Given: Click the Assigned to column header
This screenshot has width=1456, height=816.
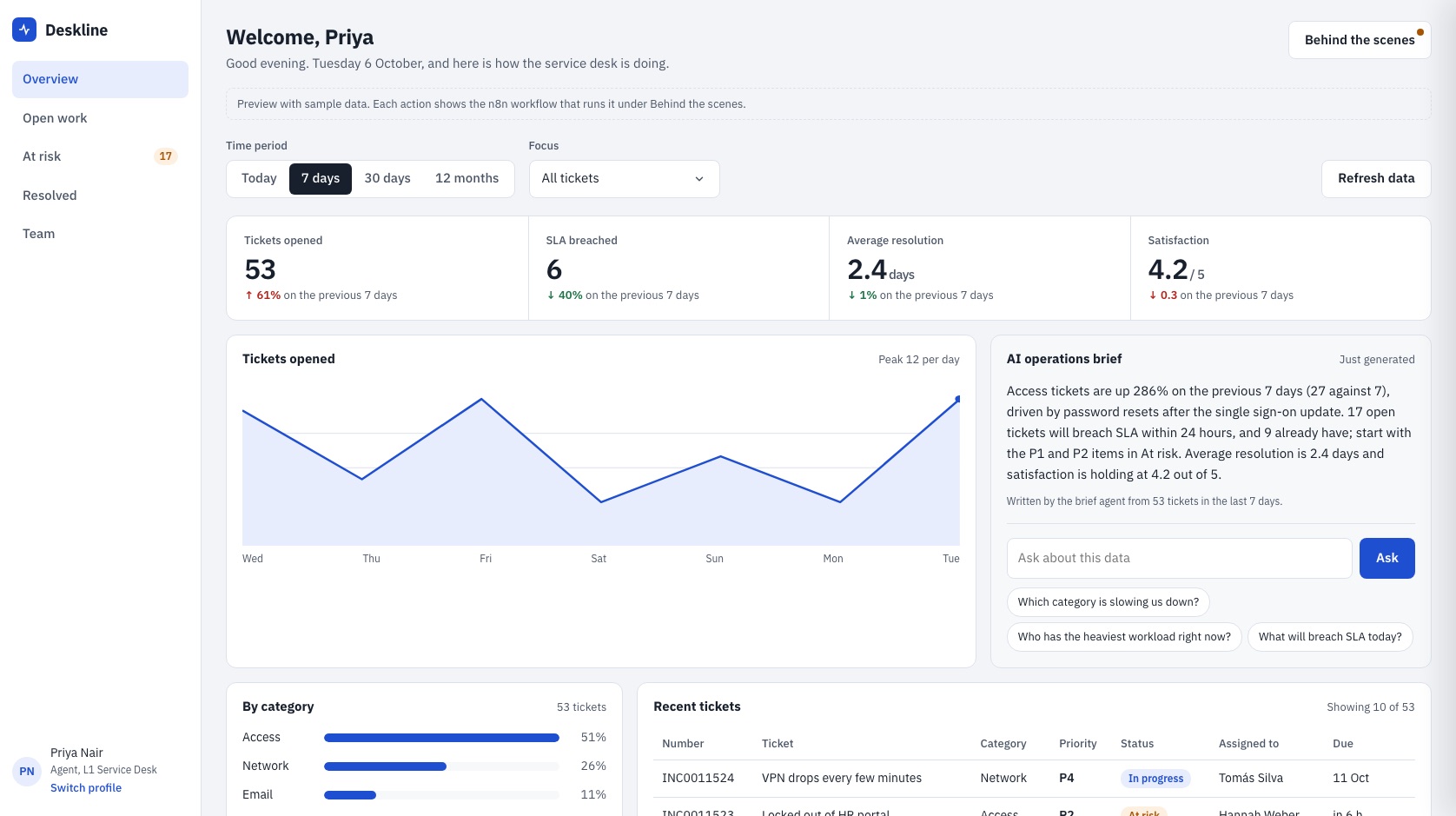Looking at the screenshot, I should (1248, 744).
